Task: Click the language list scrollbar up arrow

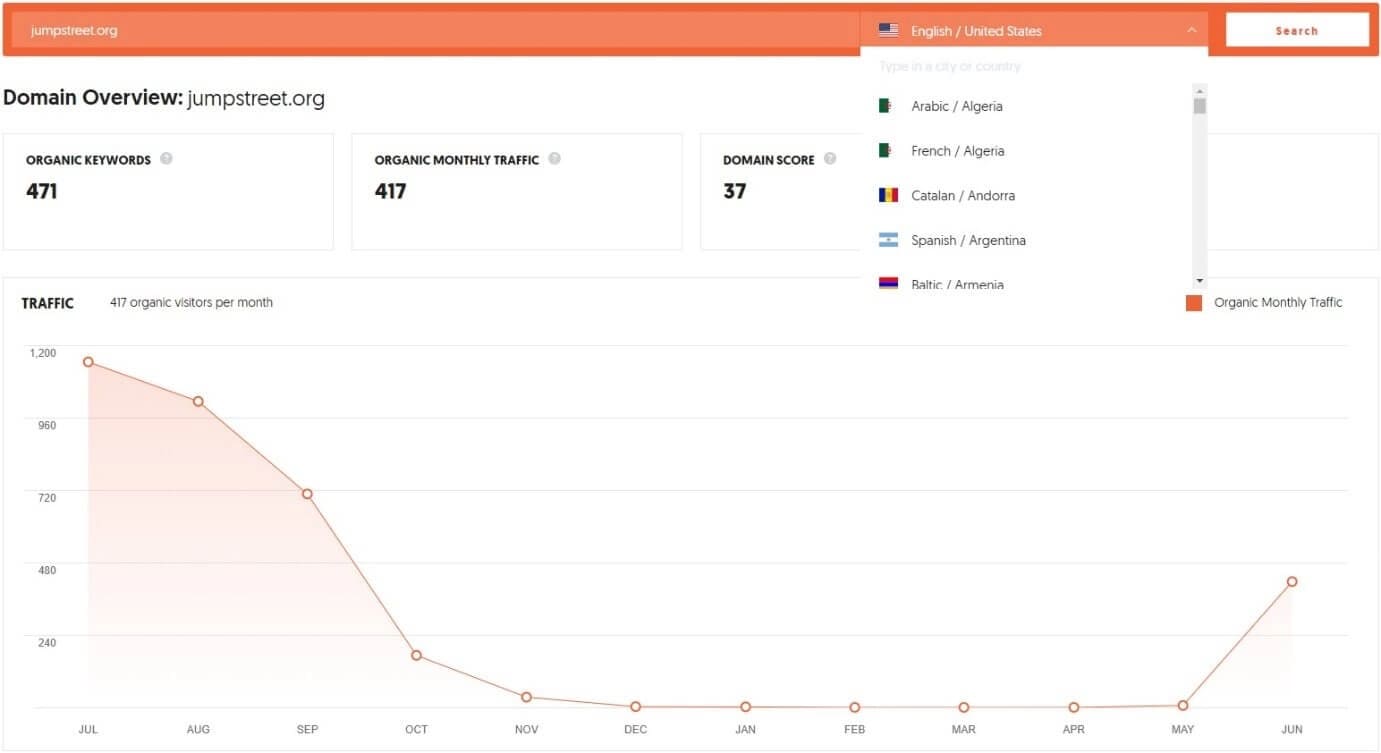Action: tap(1200, 89)
